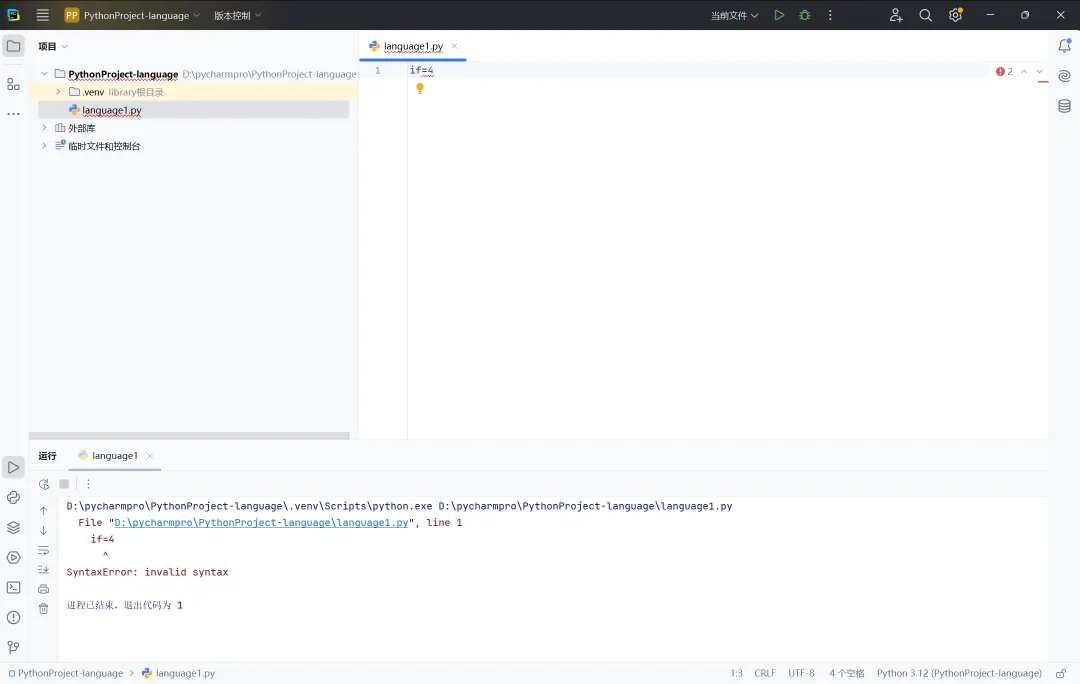This screenshot has height=684, width=1080.
Task: Open the Run tool window icon
Action: click(x=13, y=467)
